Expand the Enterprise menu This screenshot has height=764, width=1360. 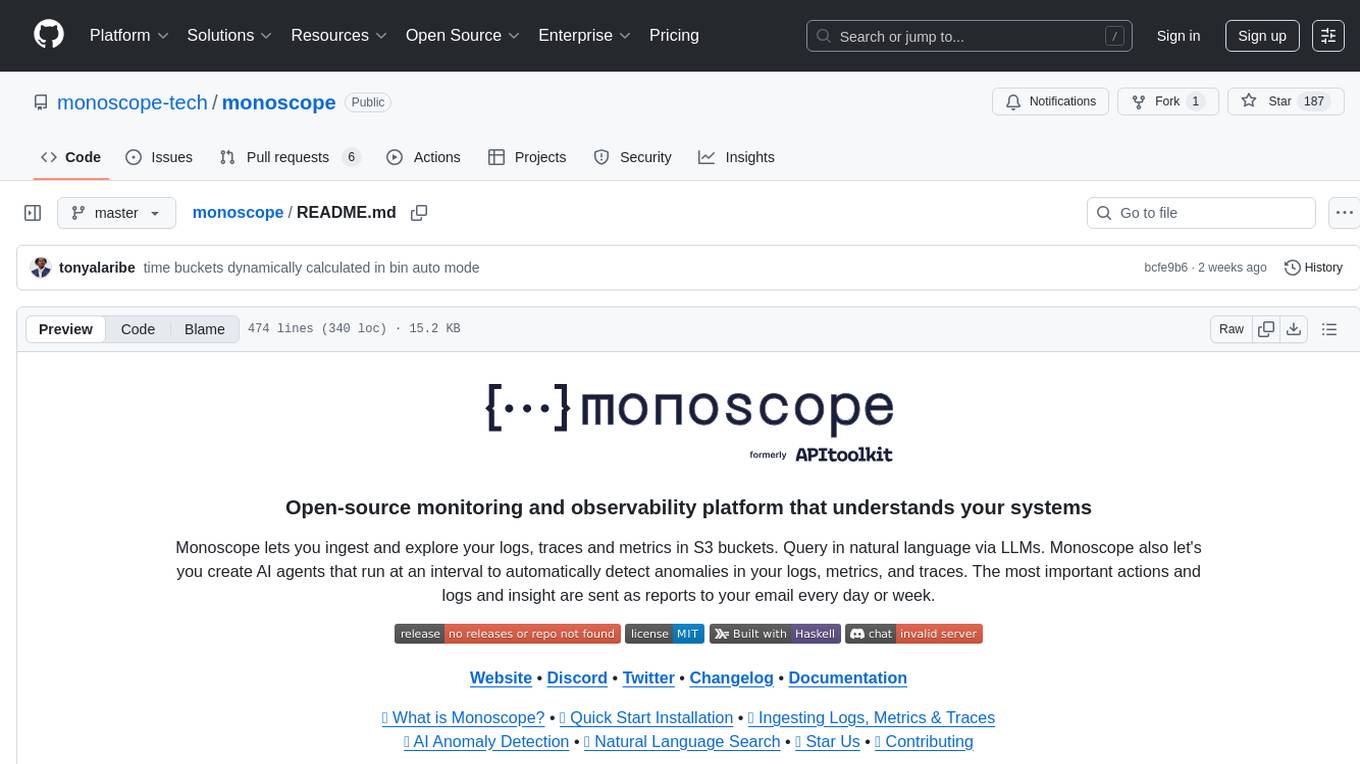coord(585,35)
